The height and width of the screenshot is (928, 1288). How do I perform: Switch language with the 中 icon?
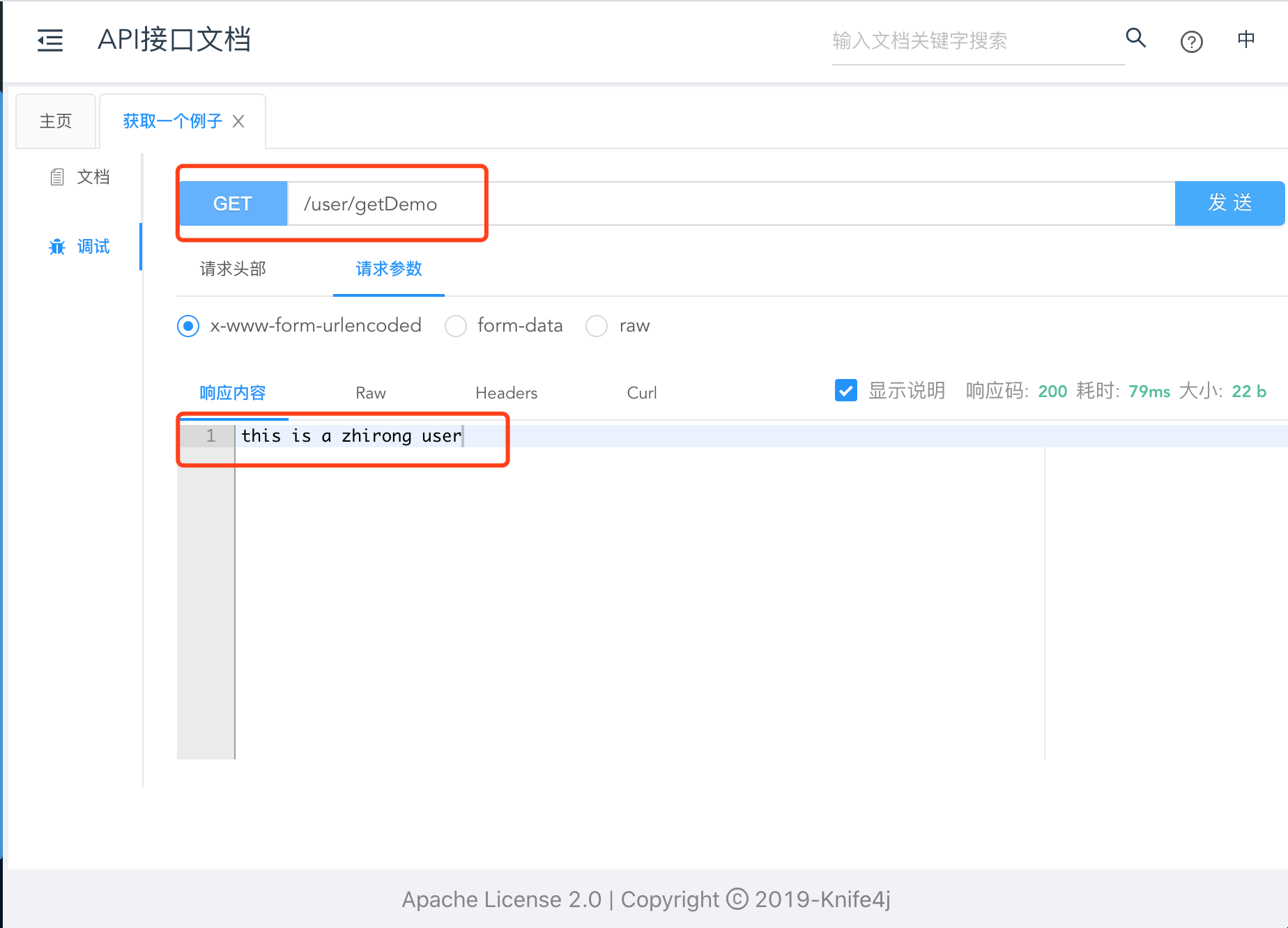(x=1246, y=39)
